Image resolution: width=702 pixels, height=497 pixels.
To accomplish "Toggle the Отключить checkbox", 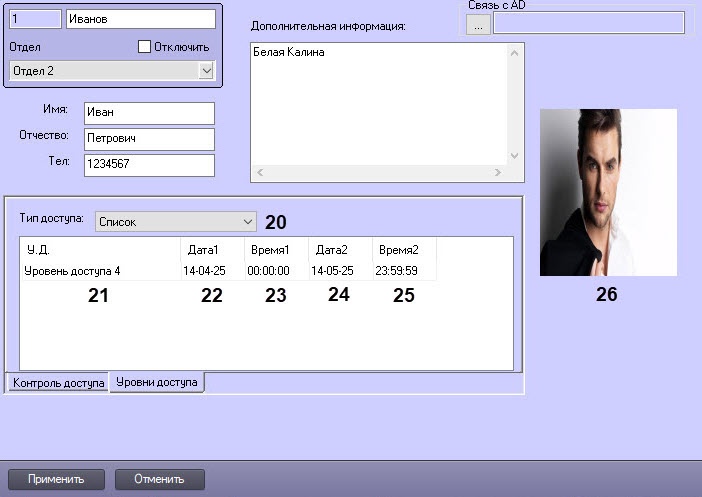I will pos(144,46).
